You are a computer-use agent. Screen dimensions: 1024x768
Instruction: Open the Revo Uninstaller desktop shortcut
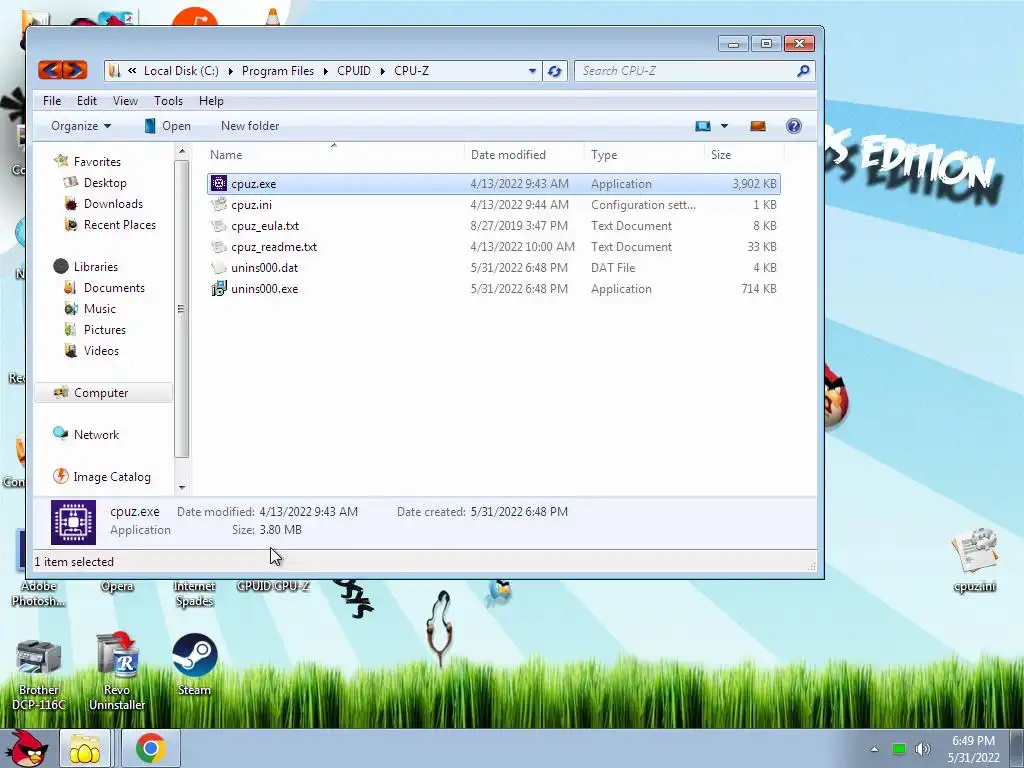point(117,671)
